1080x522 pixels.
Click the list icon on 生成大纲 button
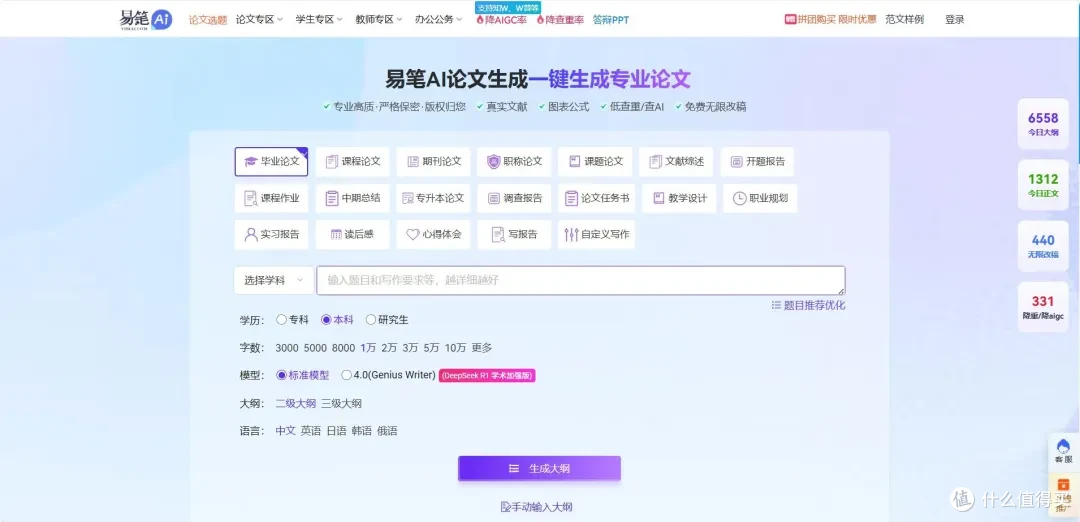[514, 469]
